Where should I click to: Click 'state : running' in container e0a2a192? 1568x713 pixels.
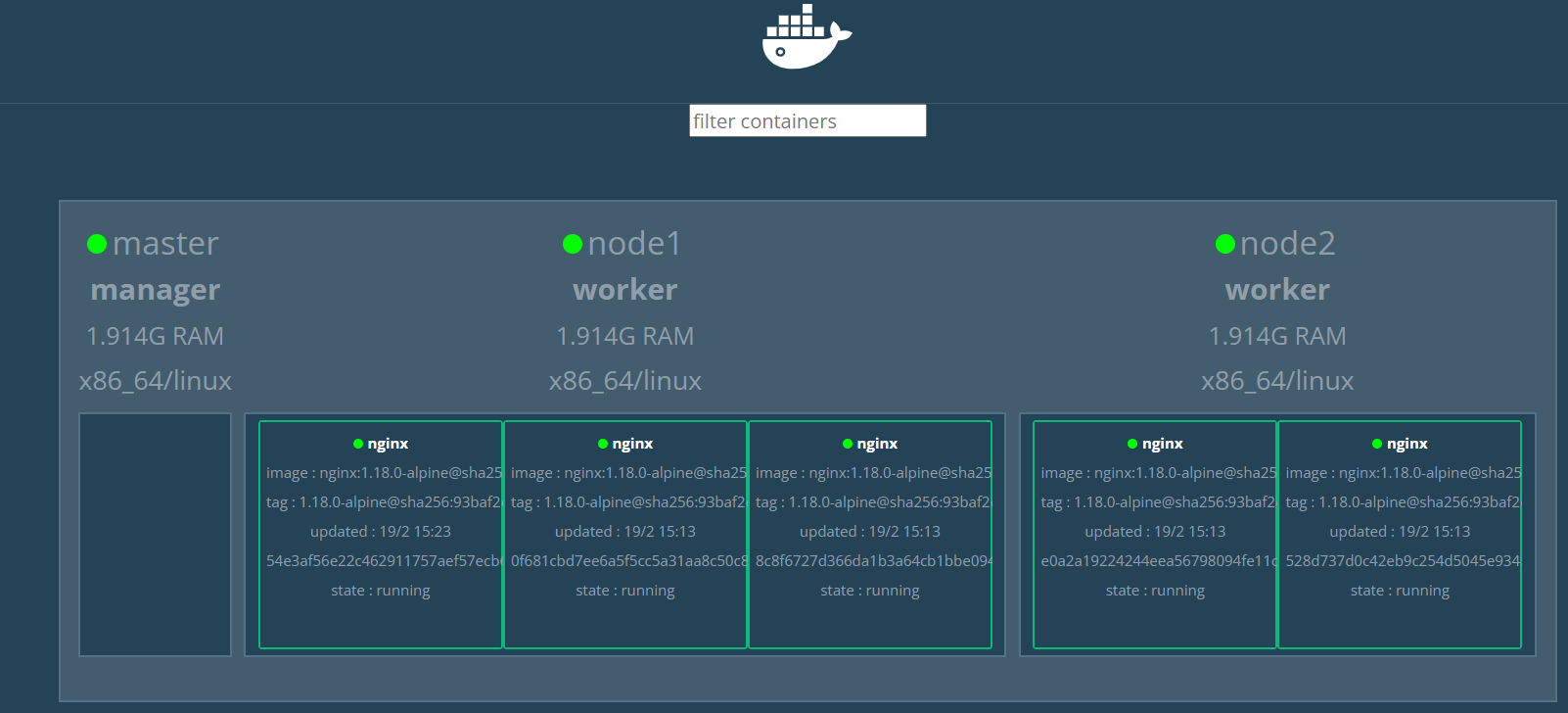coord(1155,591)
